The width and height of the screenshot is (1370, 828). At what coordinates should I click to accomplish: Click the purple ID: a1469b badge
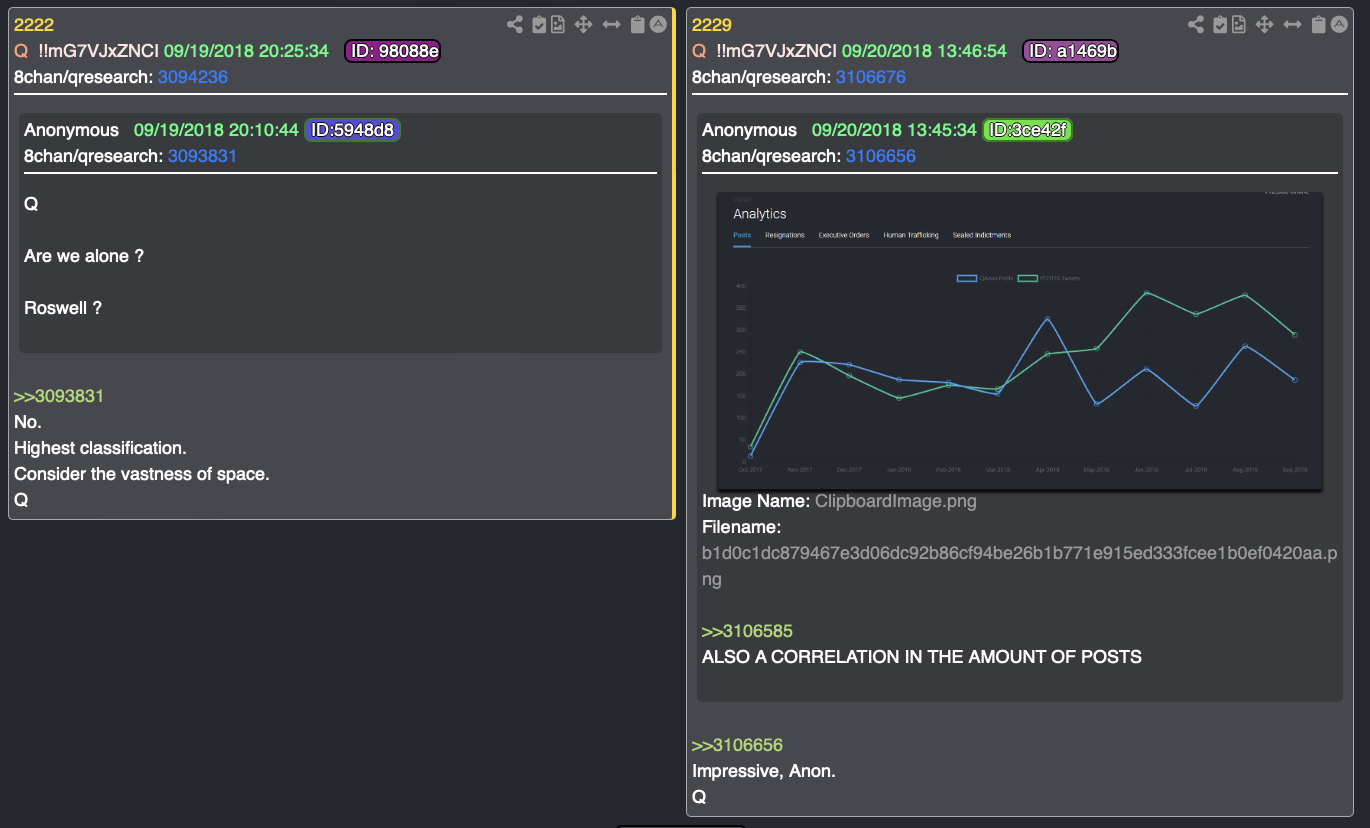point(1070,51)
